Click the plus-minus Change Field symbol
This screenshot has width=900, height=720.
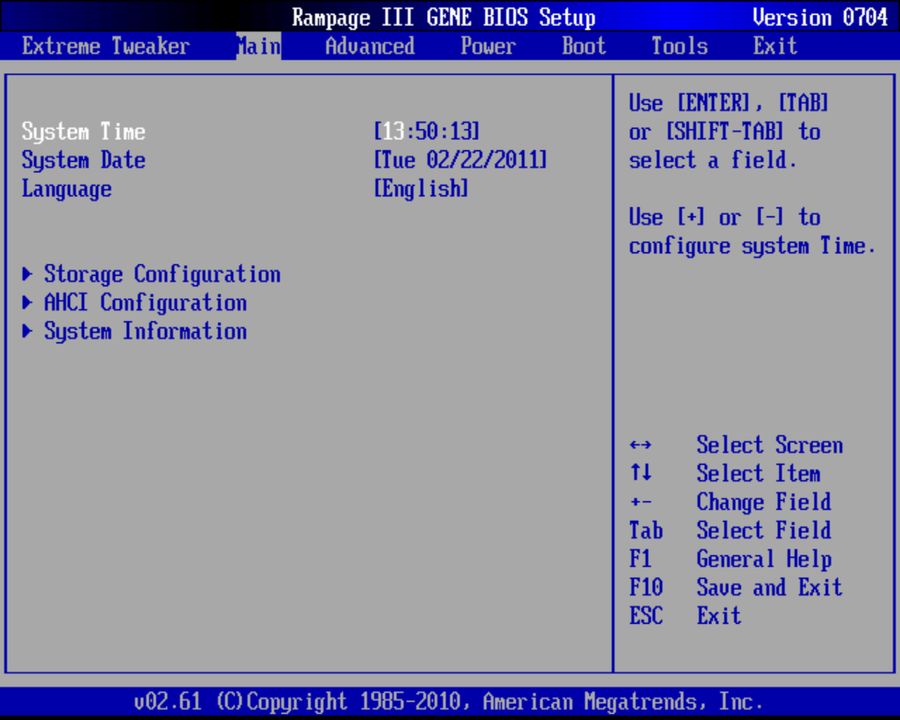pyautogui.click(x=641, y=502)
